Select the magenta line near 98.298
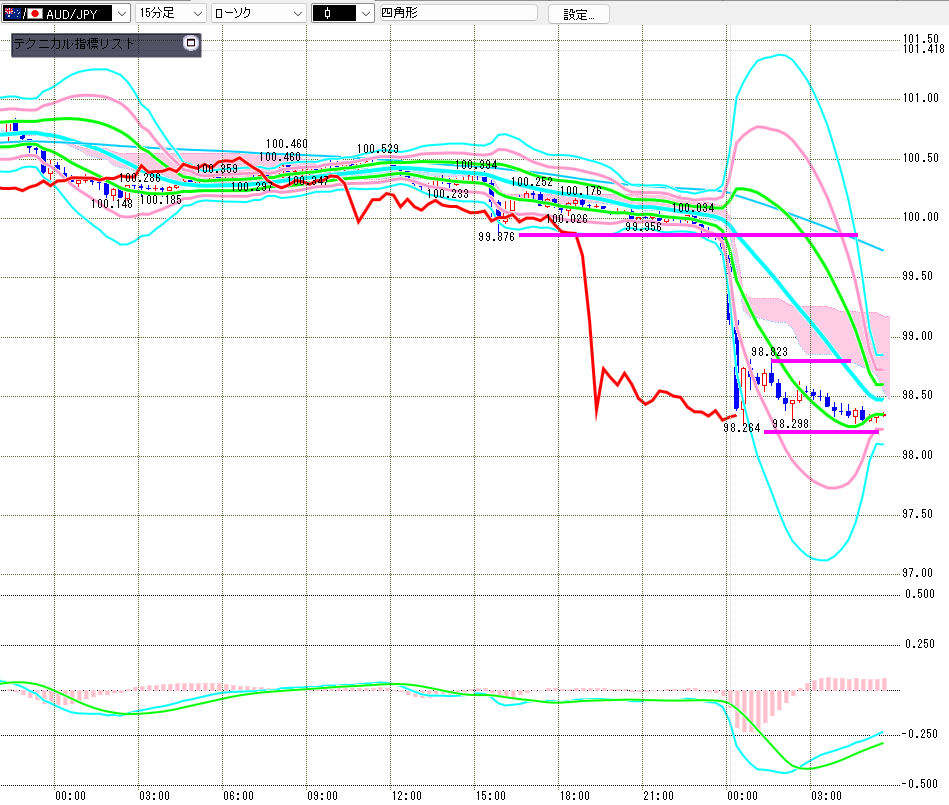949x805 pixels. click(x=820, y=432)
